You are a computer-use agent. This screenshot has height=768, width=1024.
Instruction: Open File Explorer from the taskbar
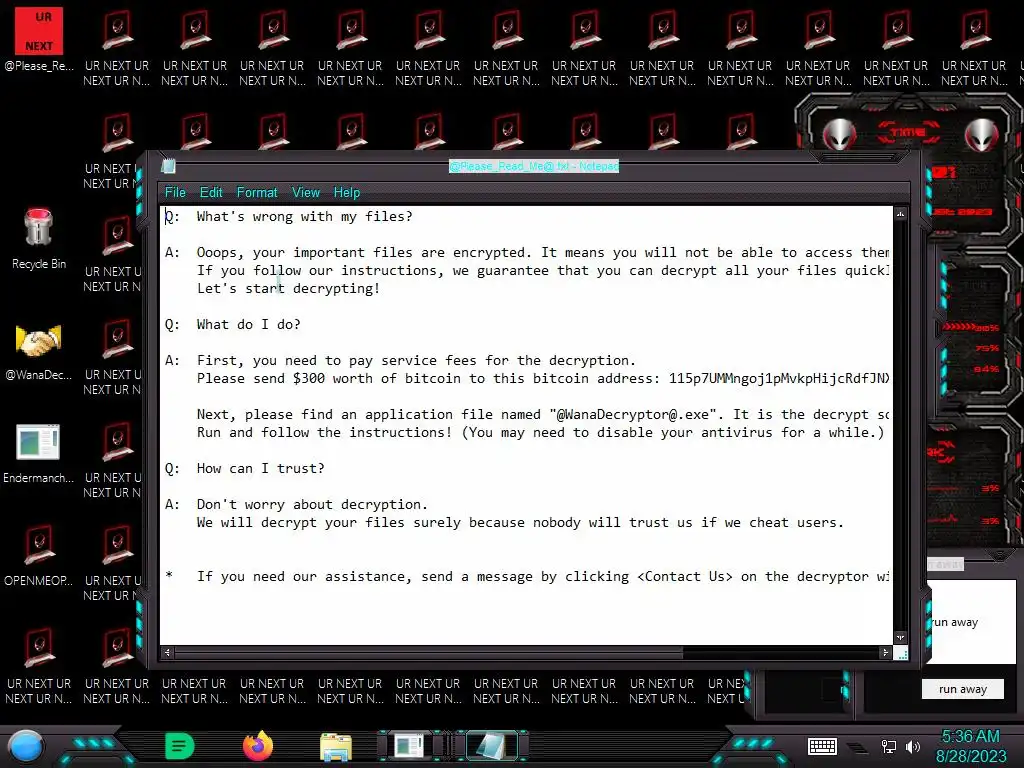pos(336,746)
